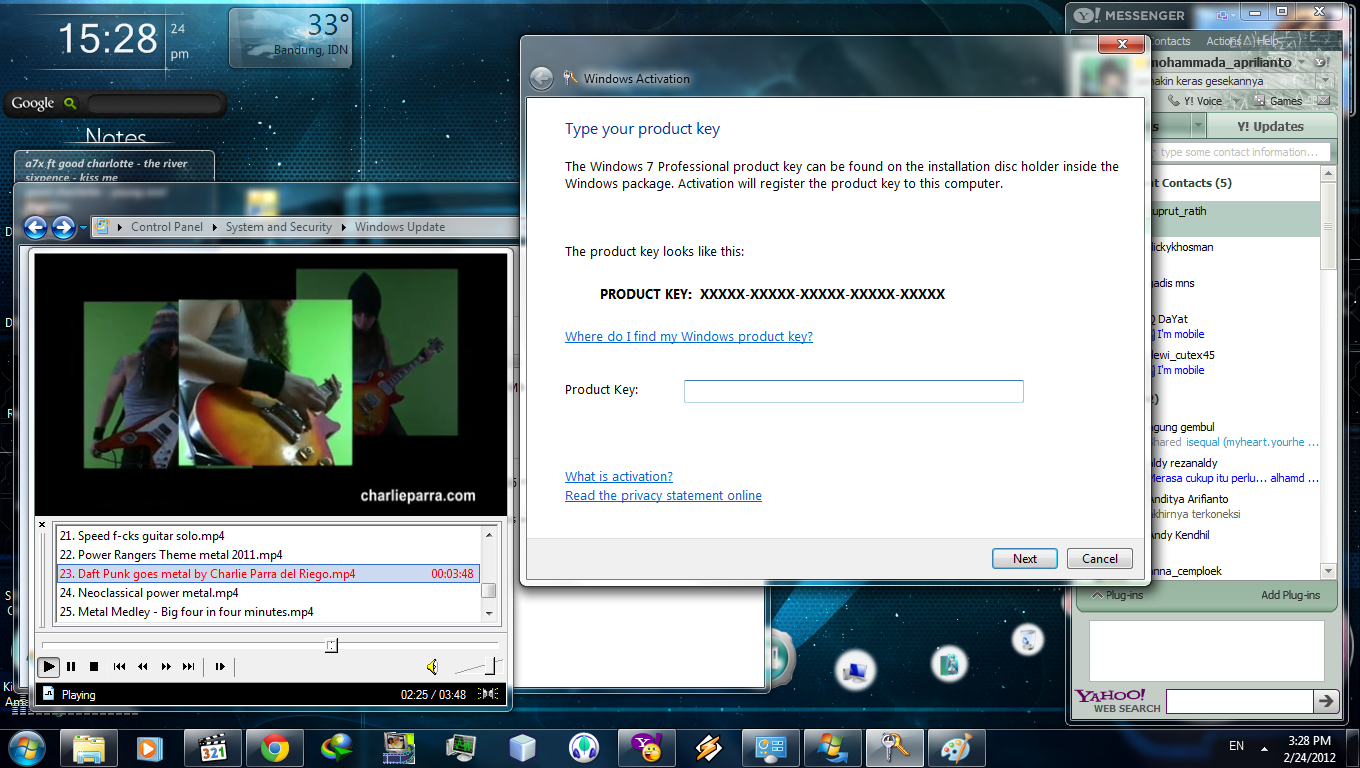Click 'Control Panel' in address breadcrumb
The width and height of the screenshot is (1360, 768).
[167, 227]
